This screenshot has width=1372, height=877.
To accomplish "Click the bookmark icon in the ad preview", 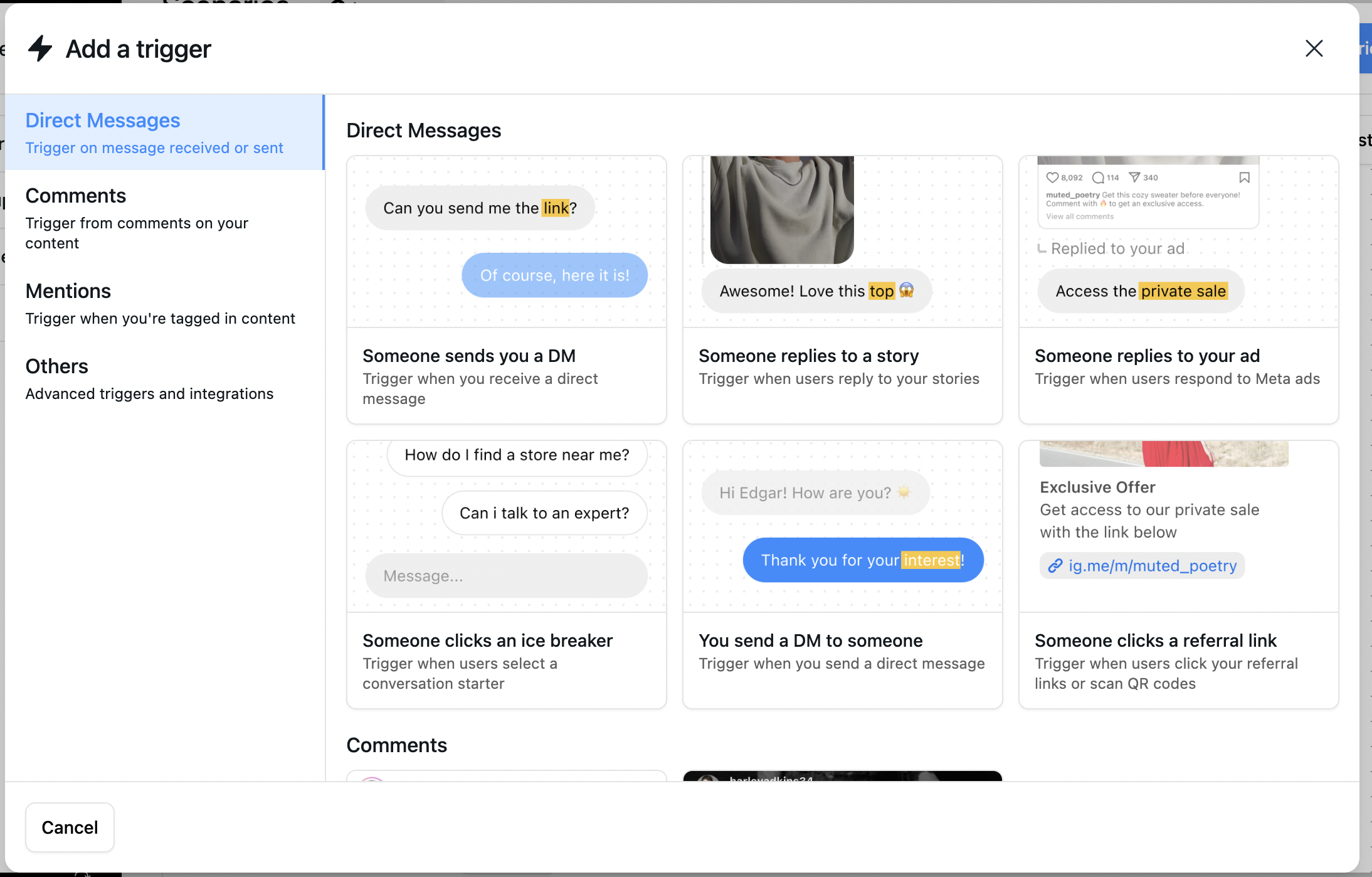I will [1245, 178].
